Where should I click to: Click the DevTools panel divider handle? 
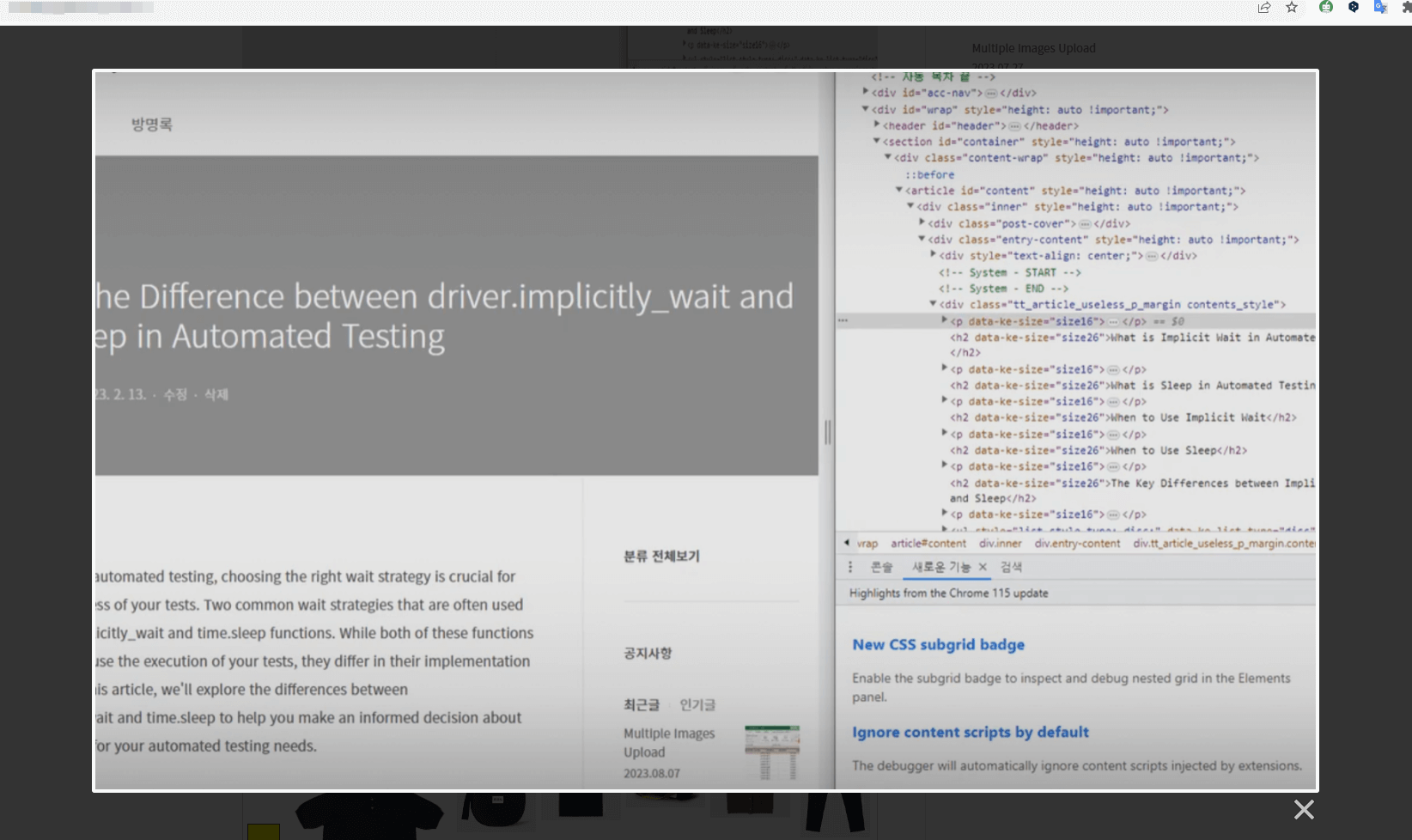[x=828, y=432]
